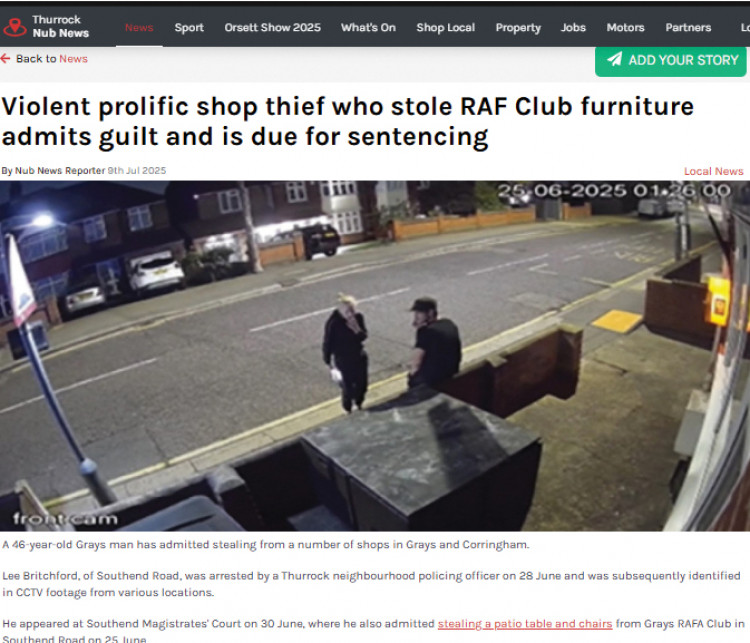Open the Property section
Viewport: 750px width, 643px height.
click(518, 28)
